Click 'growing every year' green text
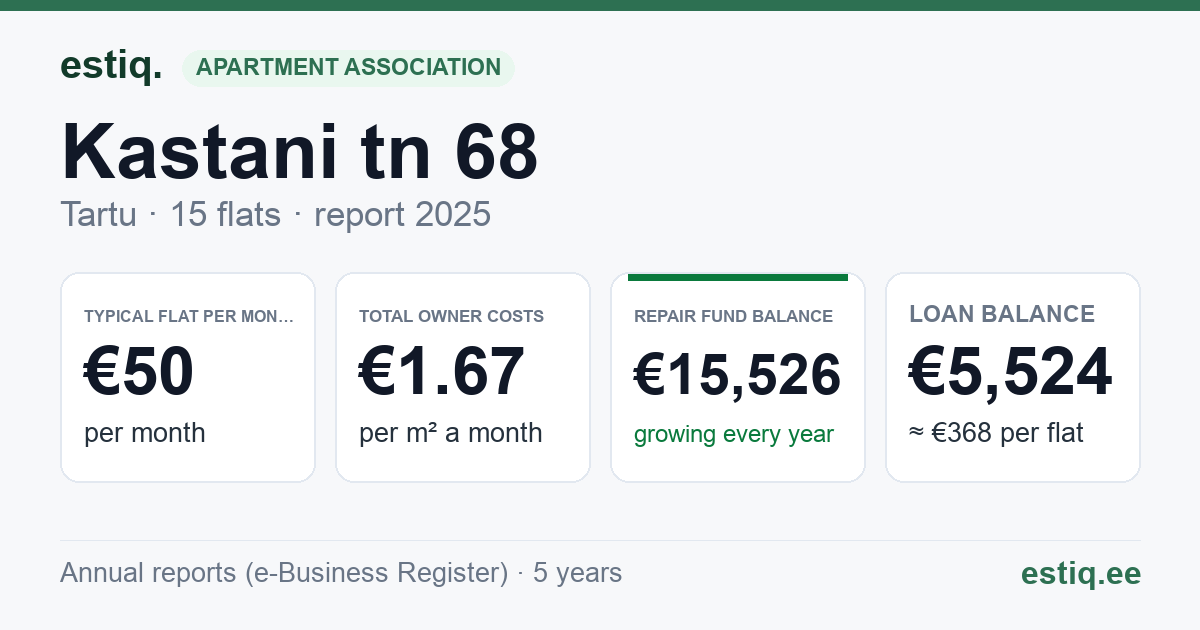The height and width of the screenshot is (630, 1200). point(734,435)
